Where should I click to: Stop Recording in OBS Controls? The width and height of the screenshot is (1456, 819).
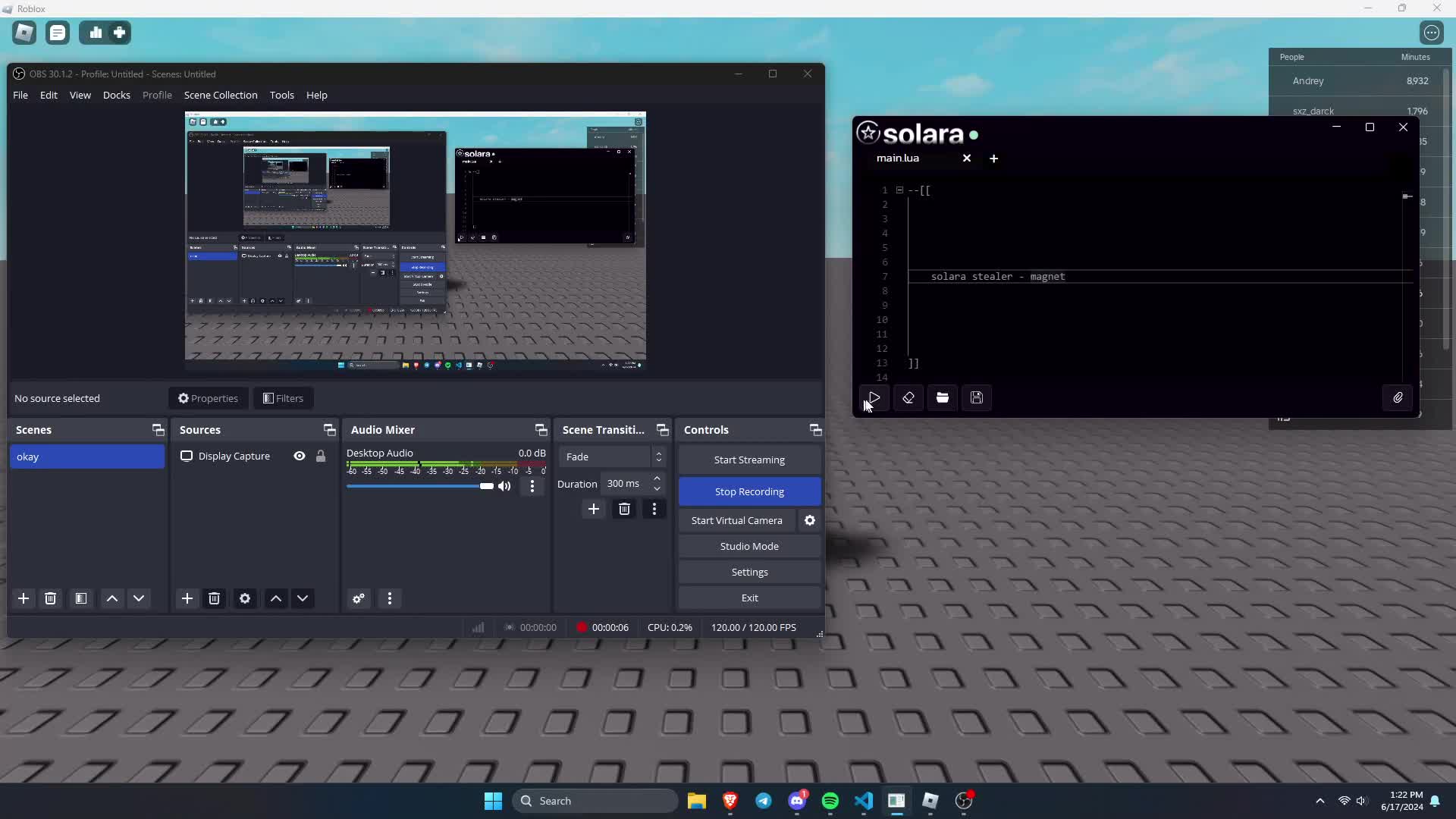[x=749, y=491]
